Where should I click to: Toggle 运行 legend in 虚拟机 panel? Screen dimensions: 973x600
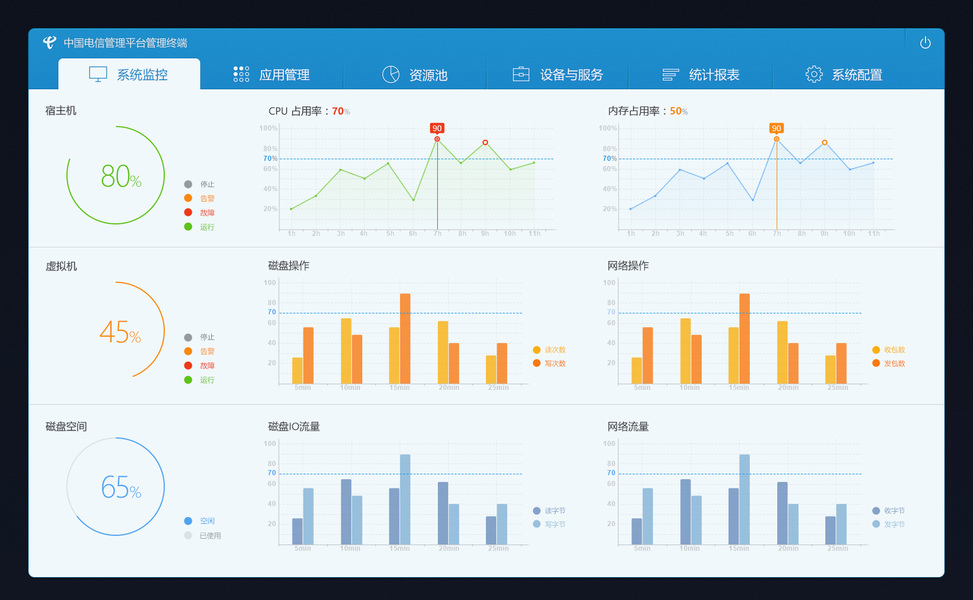point(199,380)
